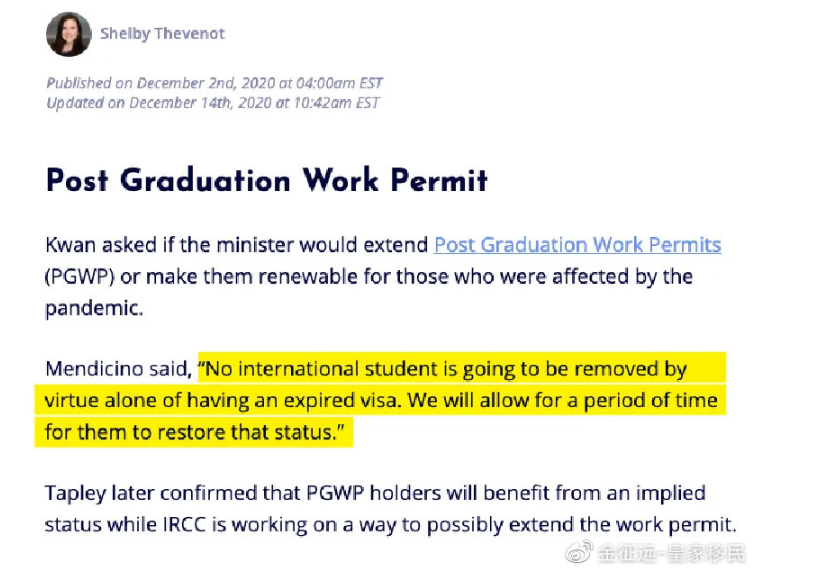Click the Weibo eye logo in watermark
This screenshot has width=815, height=570.
click(x=579, y=552)
